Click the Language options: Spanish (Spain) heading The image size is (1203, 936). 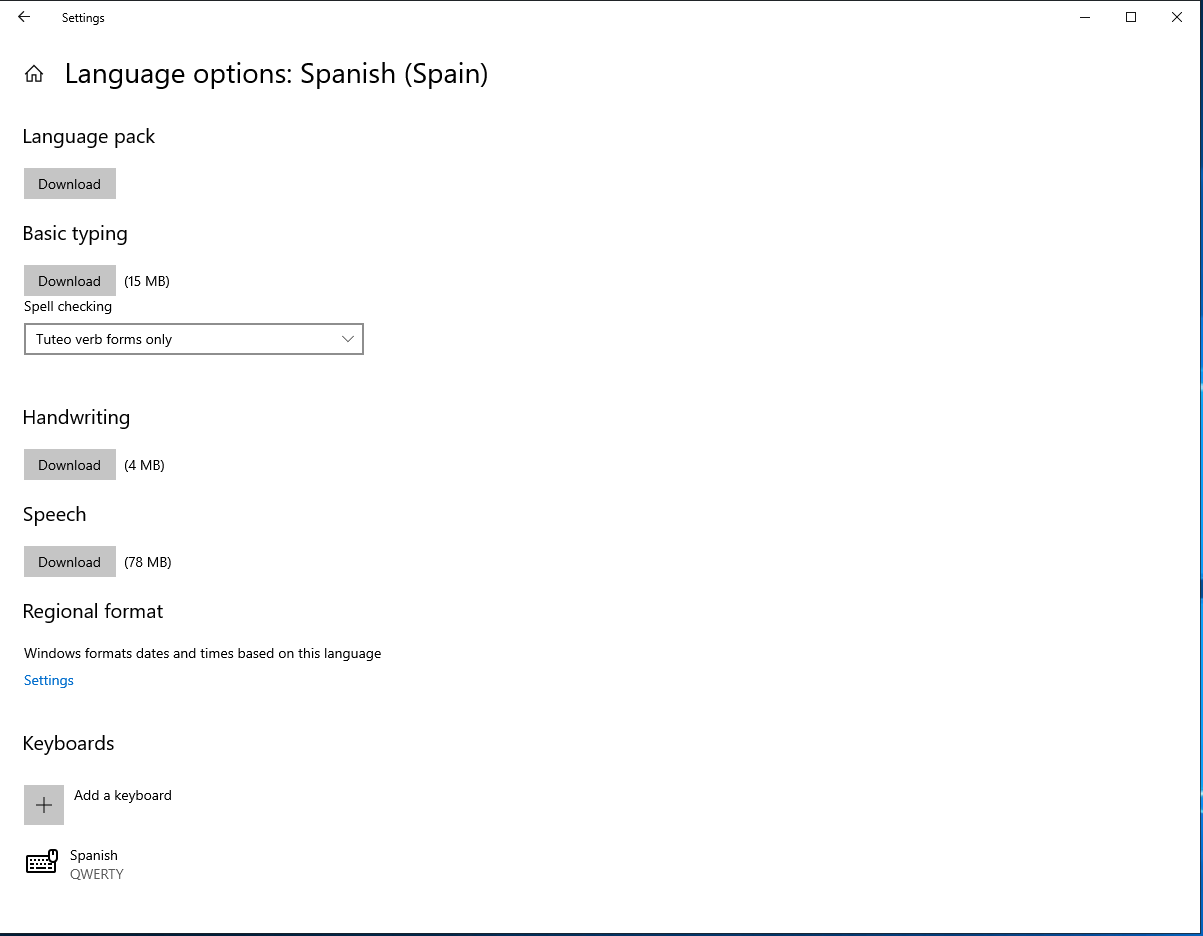pos(276,73)
